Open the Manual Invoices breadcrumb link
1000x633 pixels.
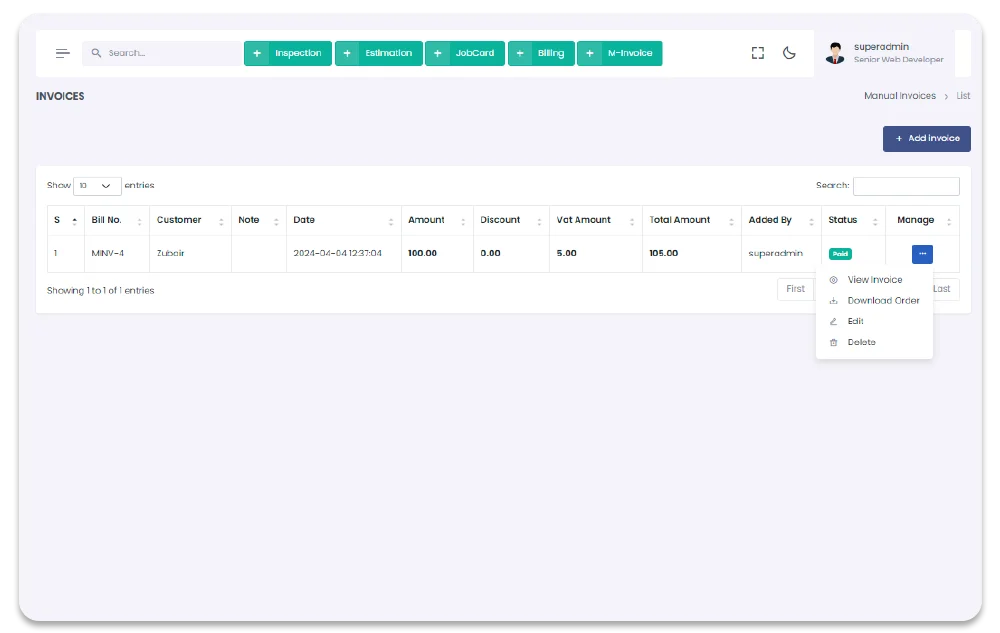[899, 96]
